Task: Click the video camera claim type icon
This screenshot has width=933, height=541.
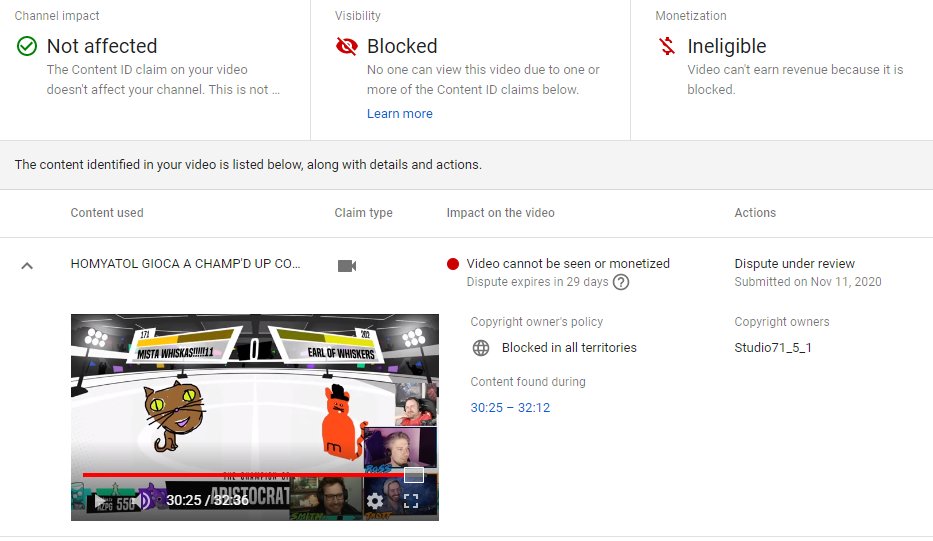Action: tap(347, 265)
